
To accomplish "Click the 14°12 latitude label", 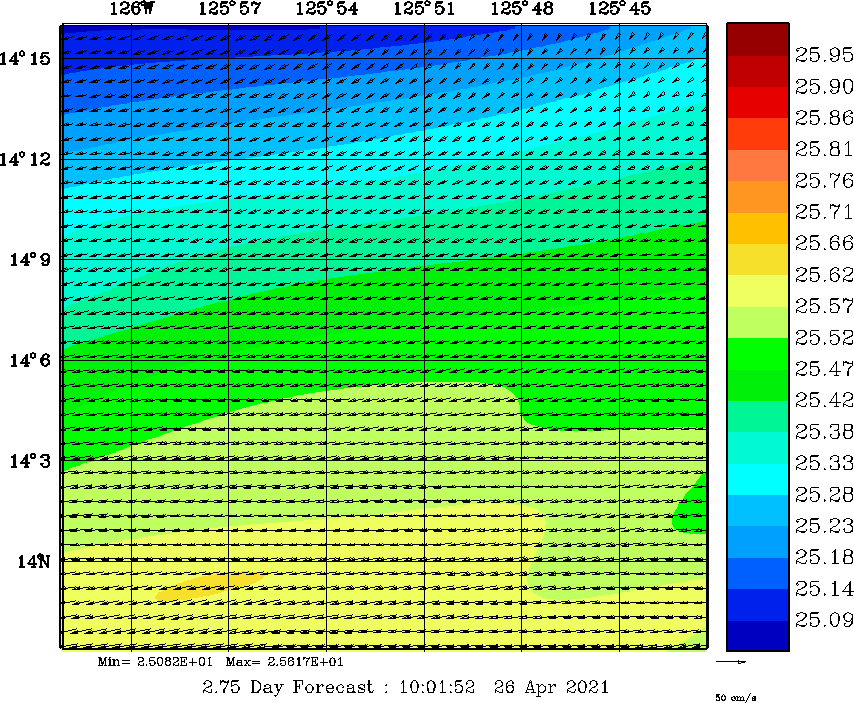I will 25,159.
